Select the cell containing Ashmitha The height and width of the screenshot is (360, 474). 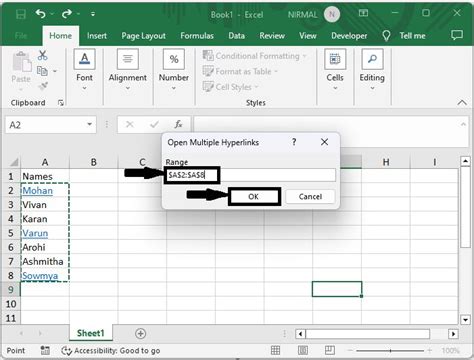click(45, 261)
